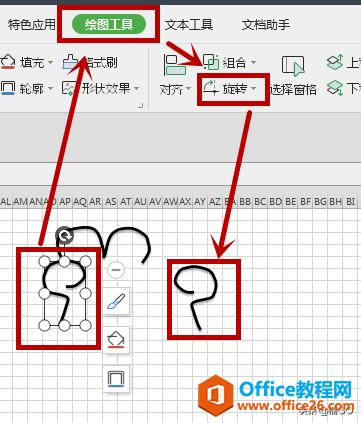Viewport: 361px width, 423px height.
Task: Click the 轮廓 outline icon
Action: point(8,88)
